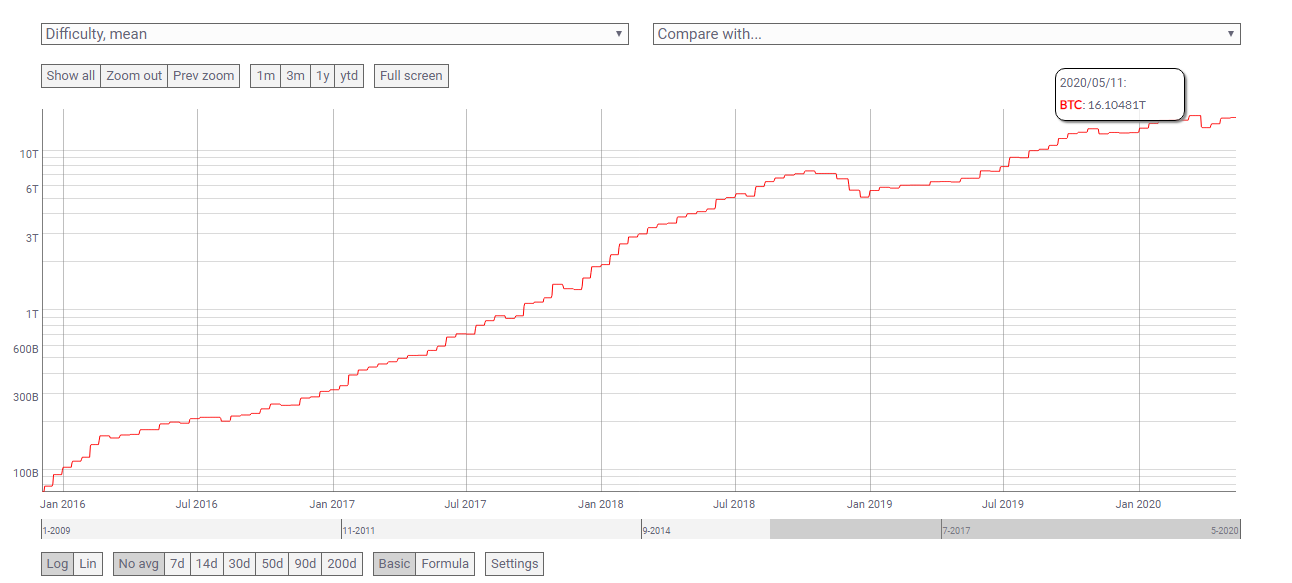This screenshot has height=583, width=1292.
Task: Toggle the Log scale option
Action: click(x=57, y=564)
